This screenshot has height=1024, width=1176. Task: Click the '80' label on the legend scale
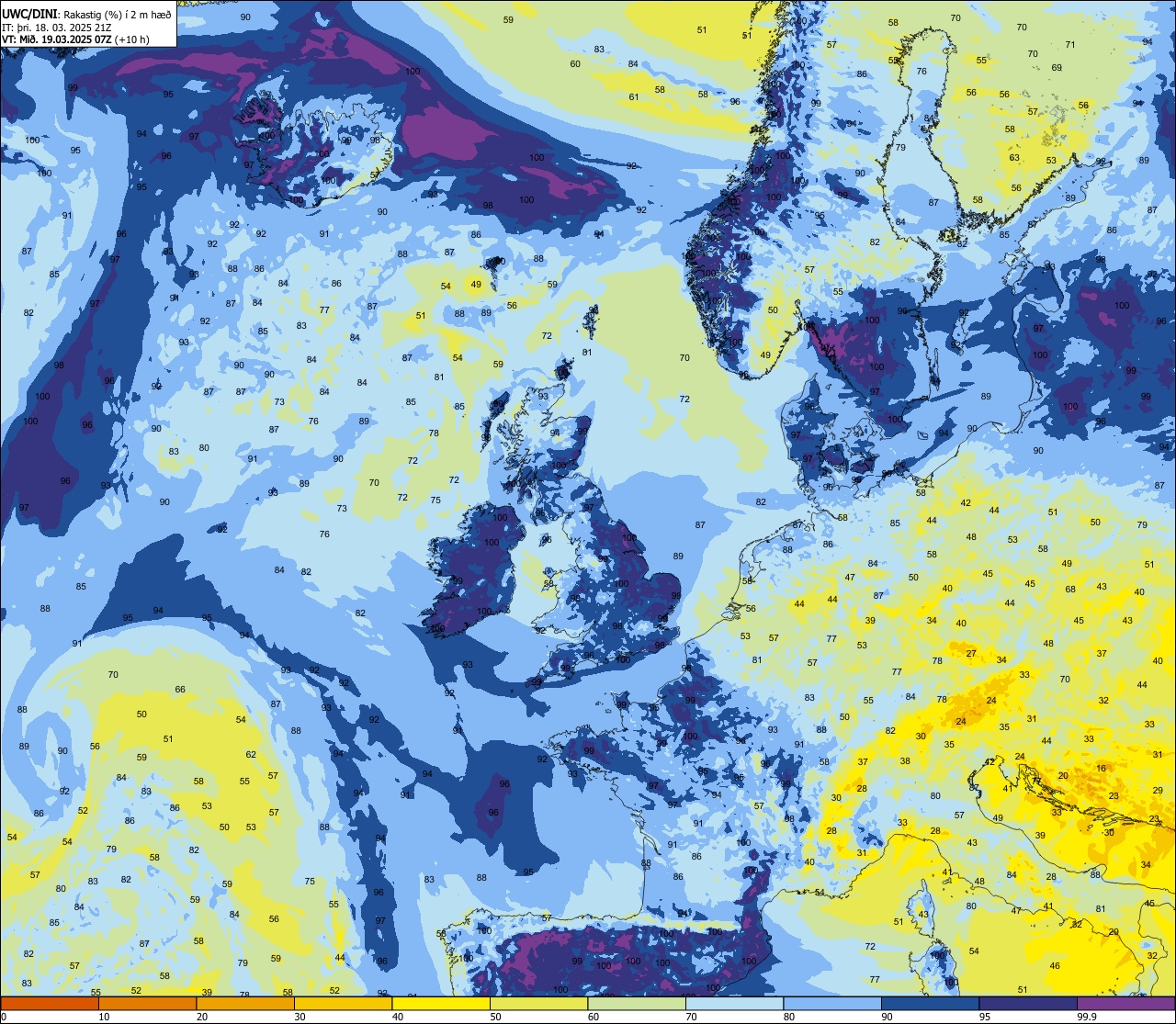click(789, 1017)
